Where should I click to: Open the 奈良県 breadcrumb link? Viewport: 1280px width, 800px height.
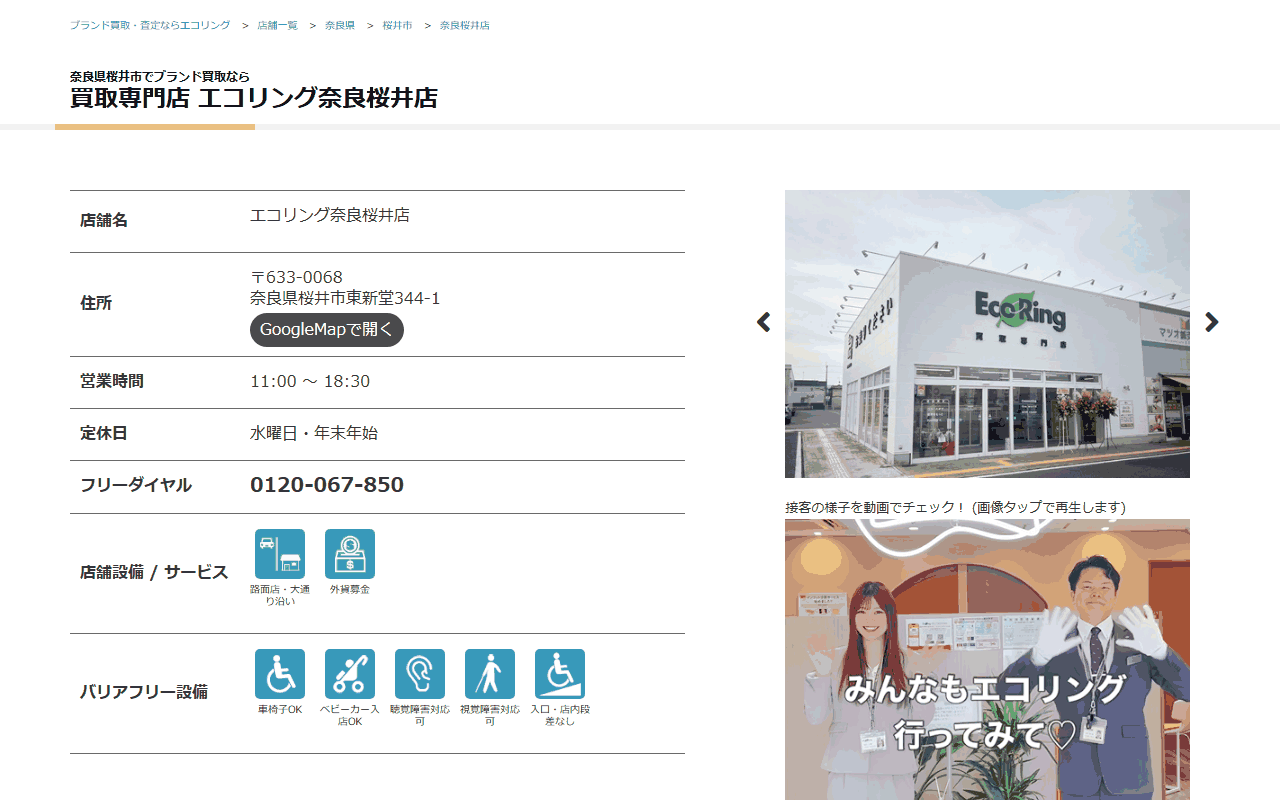coord(340,25)
